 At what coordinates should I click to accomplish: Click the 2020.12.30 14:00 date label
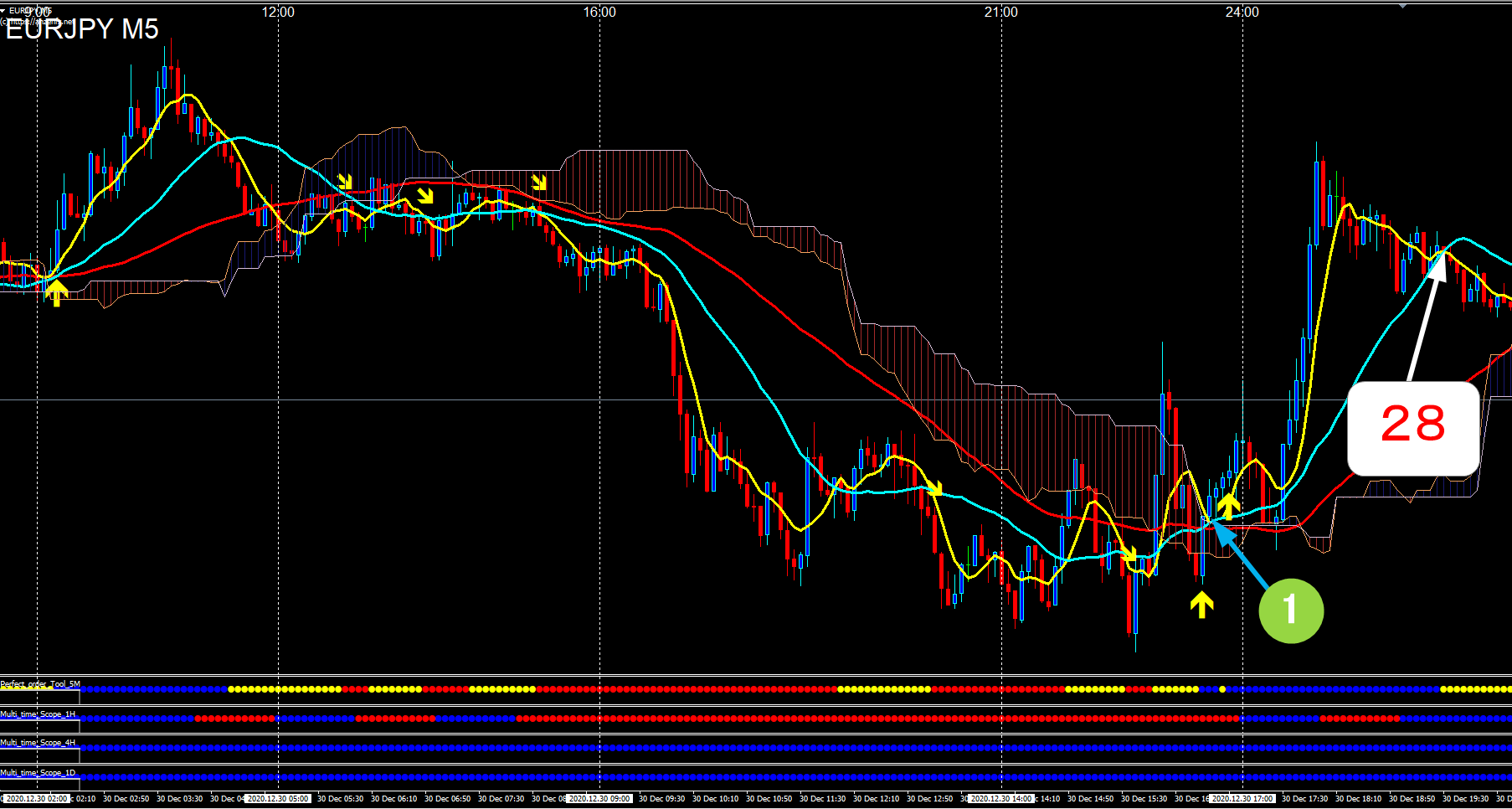click(x=1001, y=799)
